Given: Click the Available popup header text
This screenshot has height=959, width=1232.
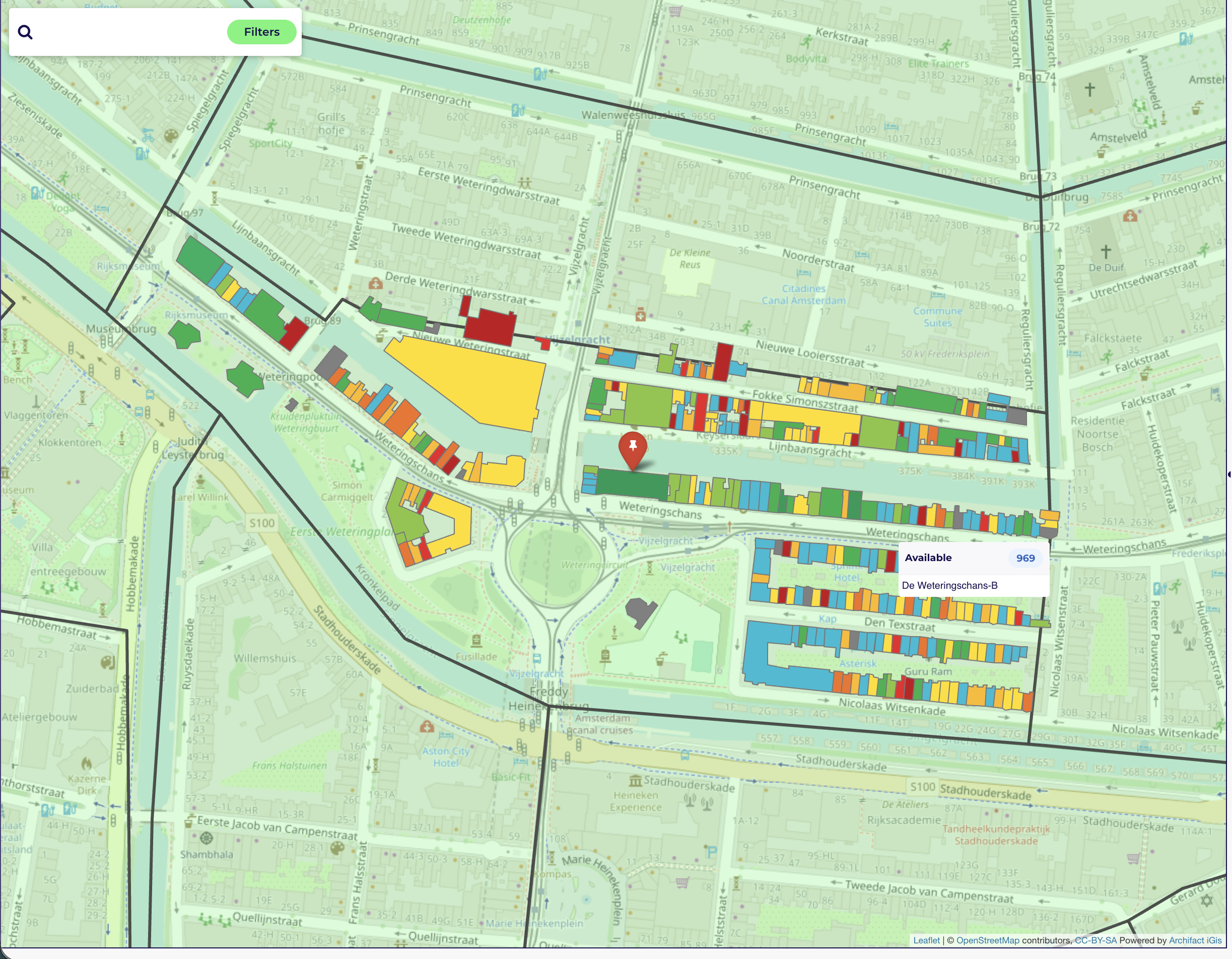Looking at the screenshot, I should pos(928,558).
